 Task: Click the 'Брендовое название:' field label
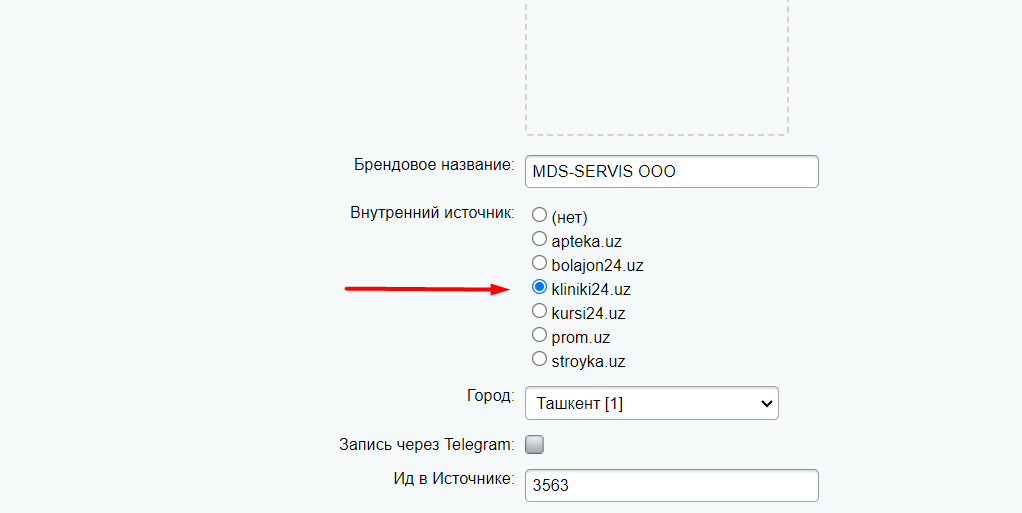pos(434,165)
